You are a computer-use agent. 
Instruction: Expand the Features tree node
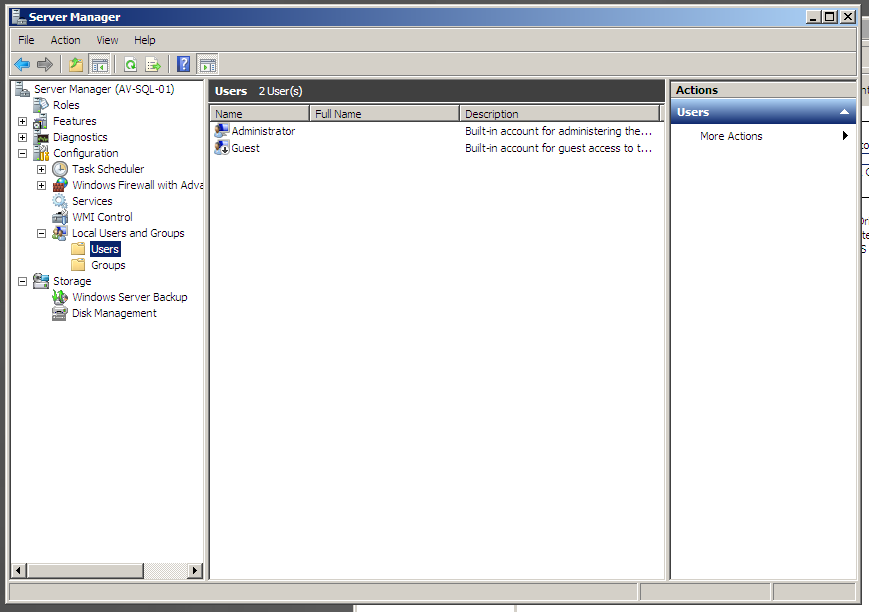22,121
